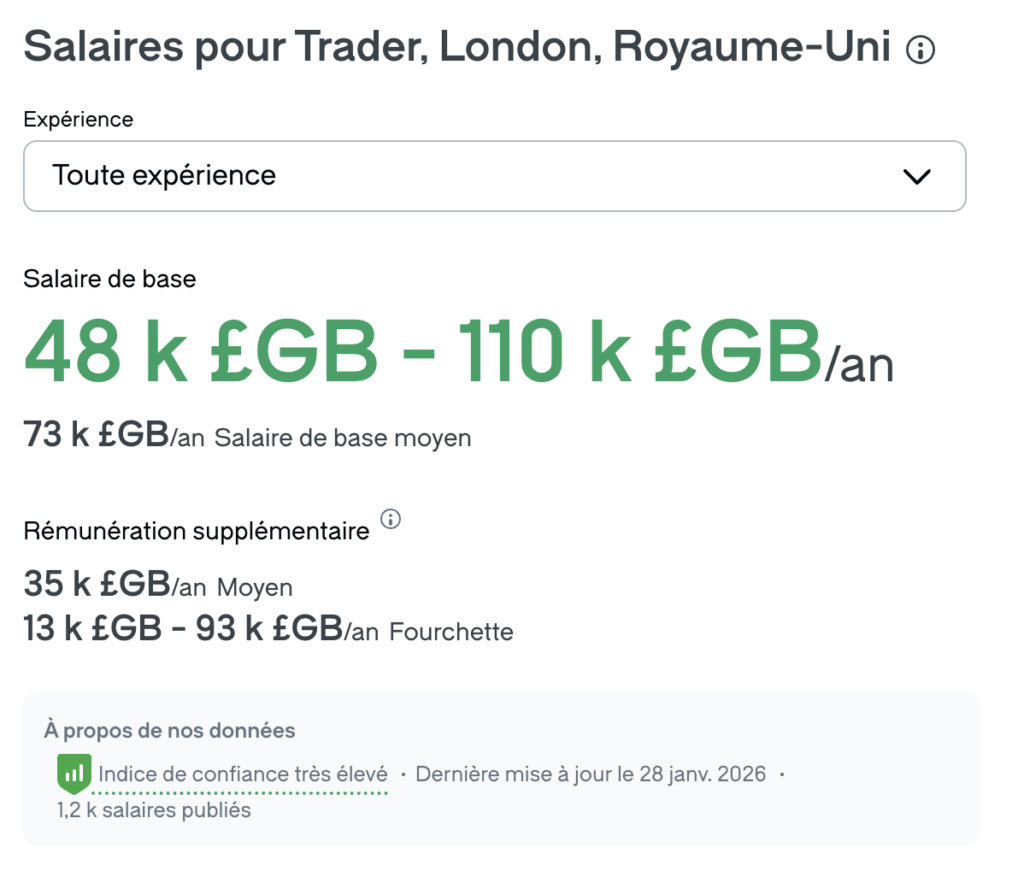The image size is (1024, 877).
Task: Click the Moyen label beside 35 k
Action: click(255, 587)
